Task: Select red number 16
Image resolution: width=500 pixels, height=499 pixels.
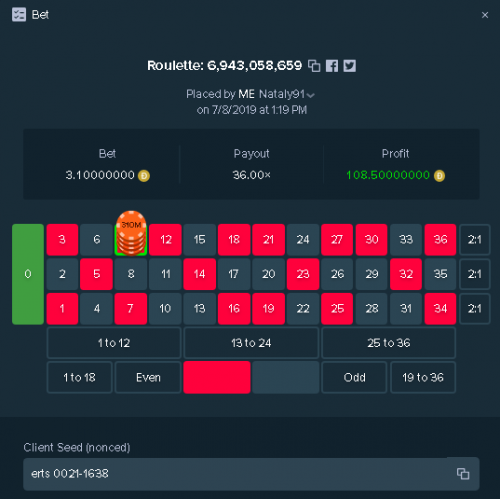Action: [234, 309]
